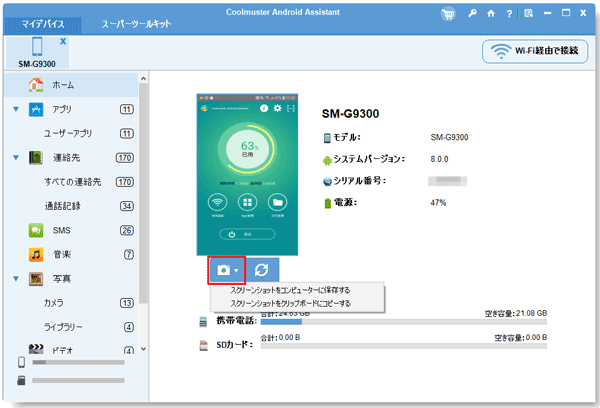Close the SM-G9300 device tab

point(63,41)
